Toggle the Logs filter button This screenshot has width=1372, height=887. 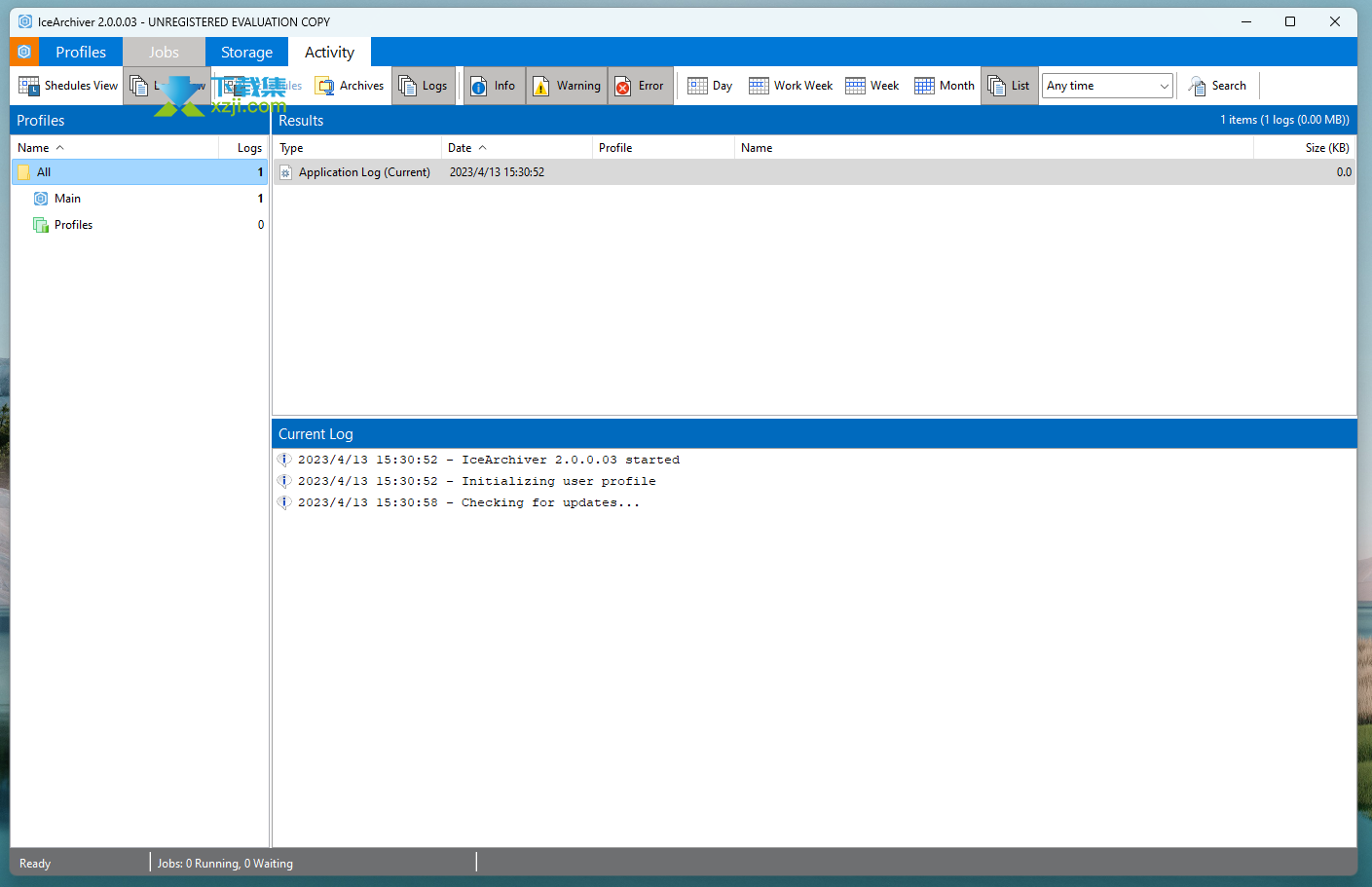(424, 86)
